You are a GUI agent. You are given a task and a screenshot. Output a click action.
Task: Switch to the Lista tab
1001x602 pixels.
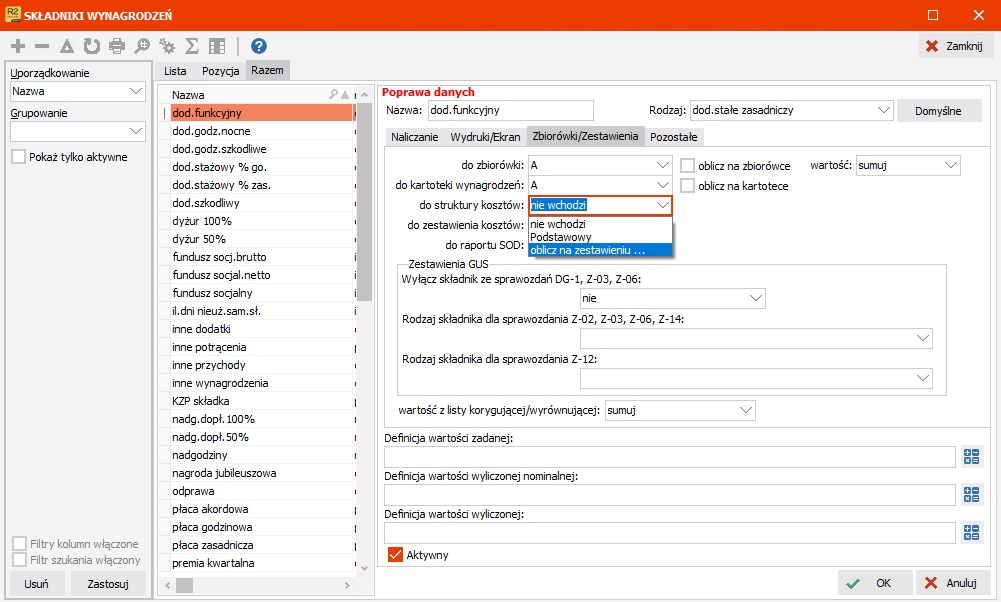click(175, 71)
